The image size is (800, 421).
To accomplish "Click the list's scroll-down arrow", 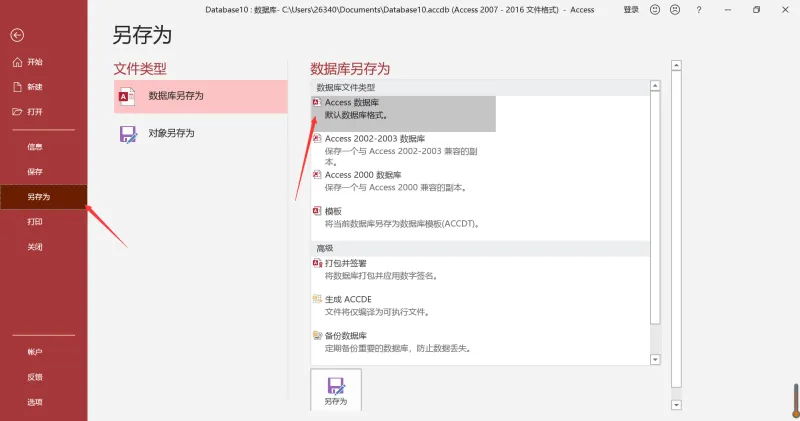I will [655, 360].
